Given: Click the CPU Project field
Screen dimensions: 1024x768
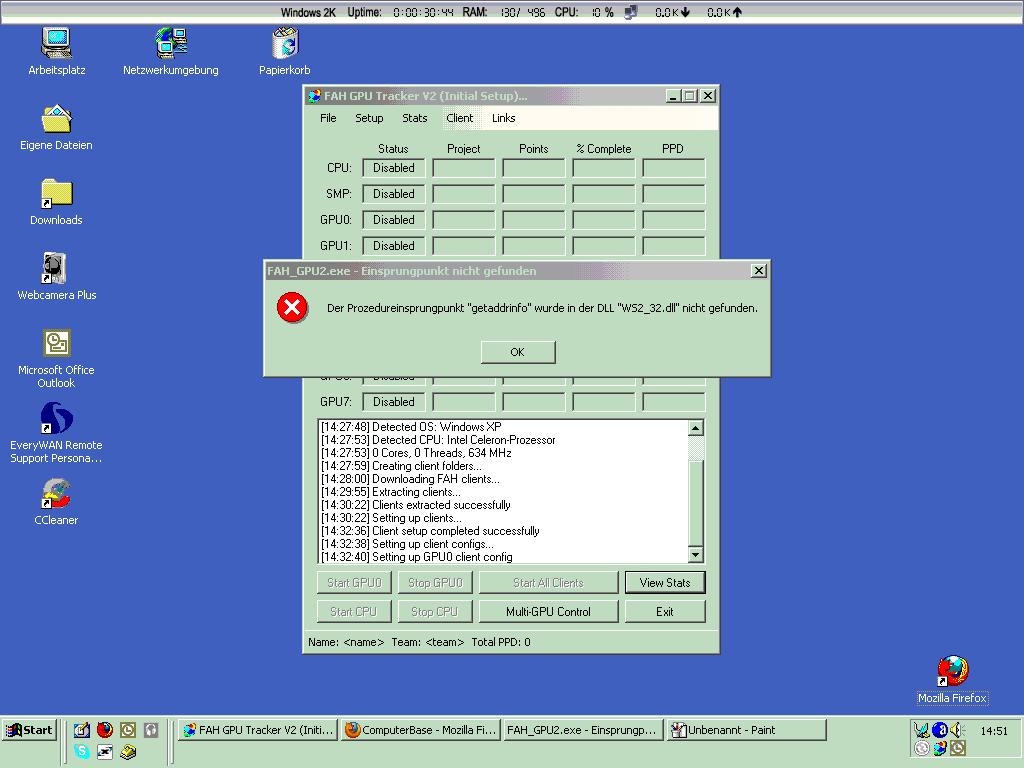Looking at the screenshot, I should click(464, 168).
